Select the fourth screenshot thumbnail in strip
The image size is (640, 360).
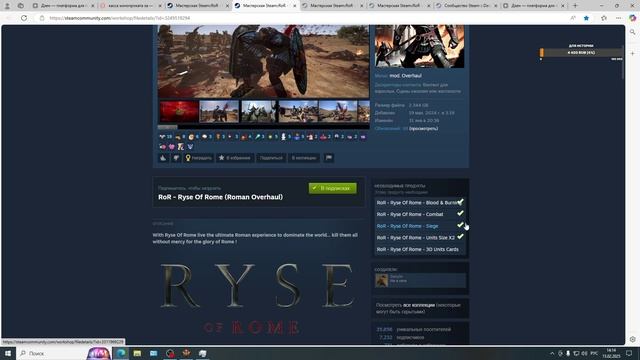[x=298, y=111]
